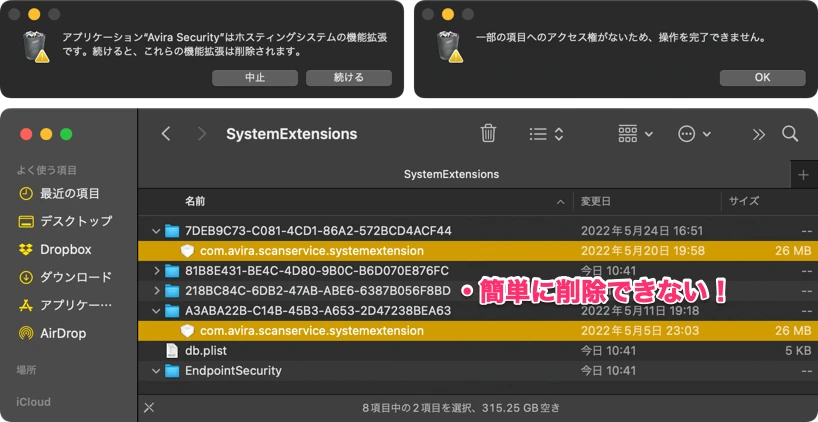818x422 pixels.
Task: Expand the 218BC84C folder disclosure triangle
Action: (x=156, y=291)
